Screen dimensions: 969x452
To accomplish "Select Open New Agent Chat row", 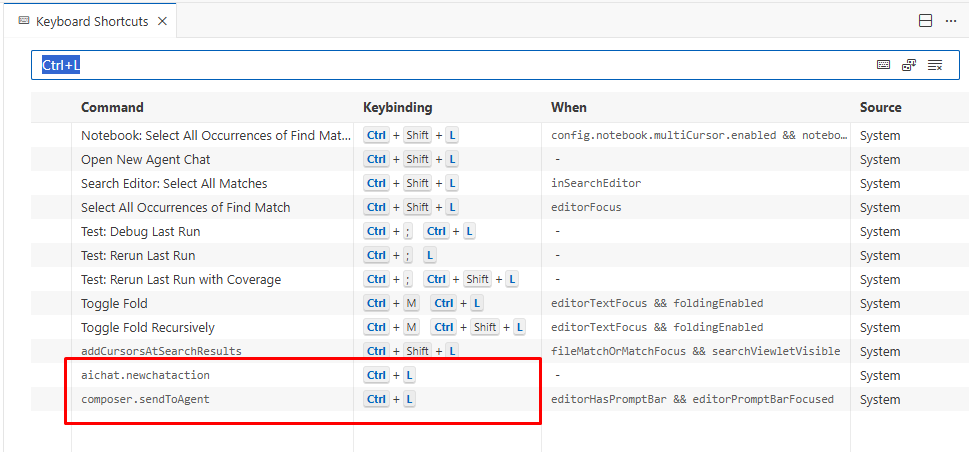I will pyautogui.click(x=145, y=159).
